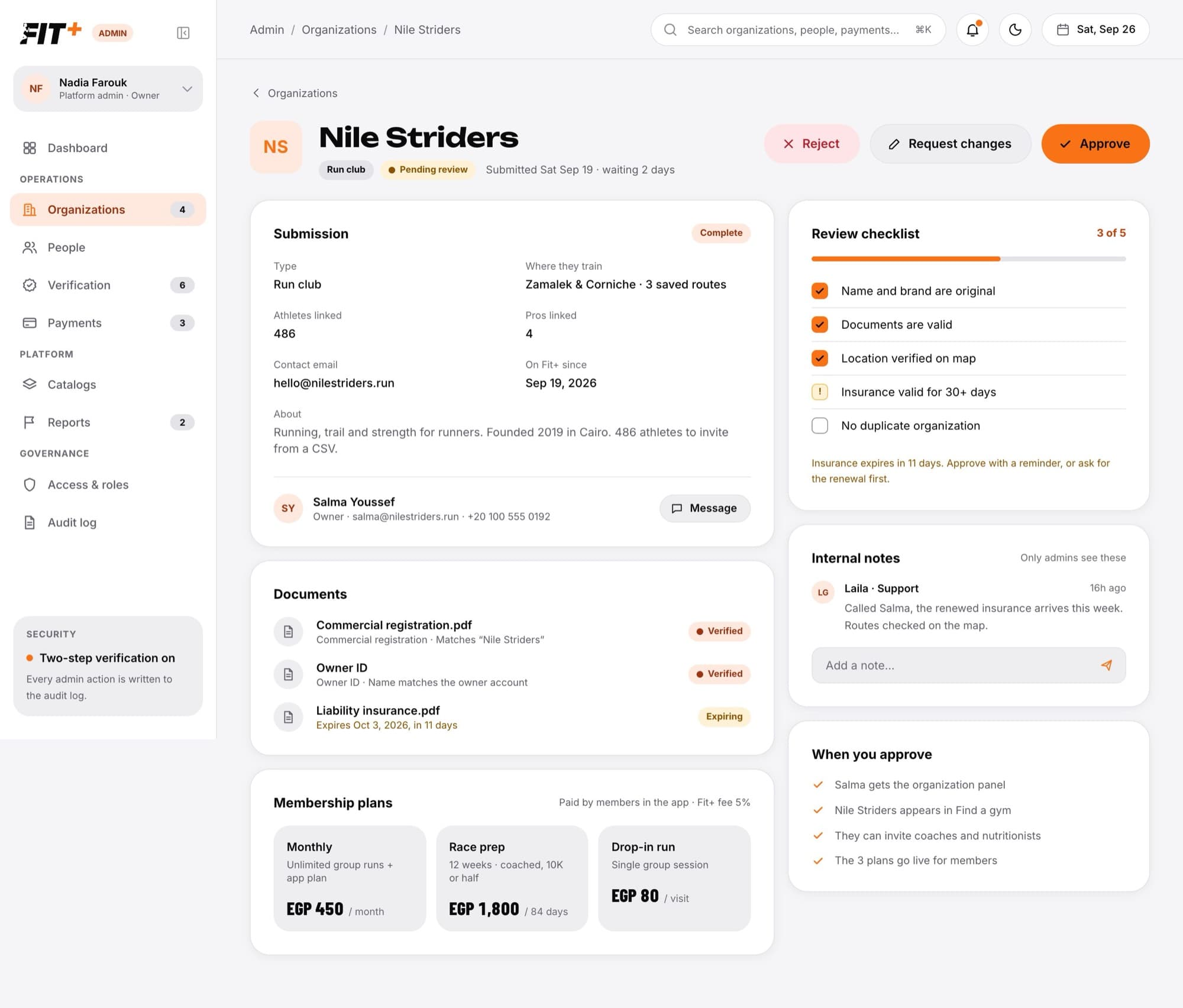
Task: Click the NF avatar of Nadia Farouk
Action: [36, 89]
